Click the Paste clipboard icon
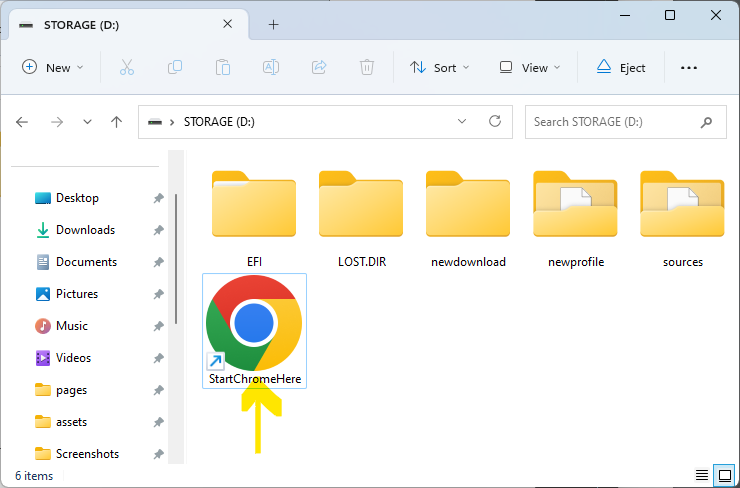The height and width of the screenshot is (488, 740). pos(223,67)
